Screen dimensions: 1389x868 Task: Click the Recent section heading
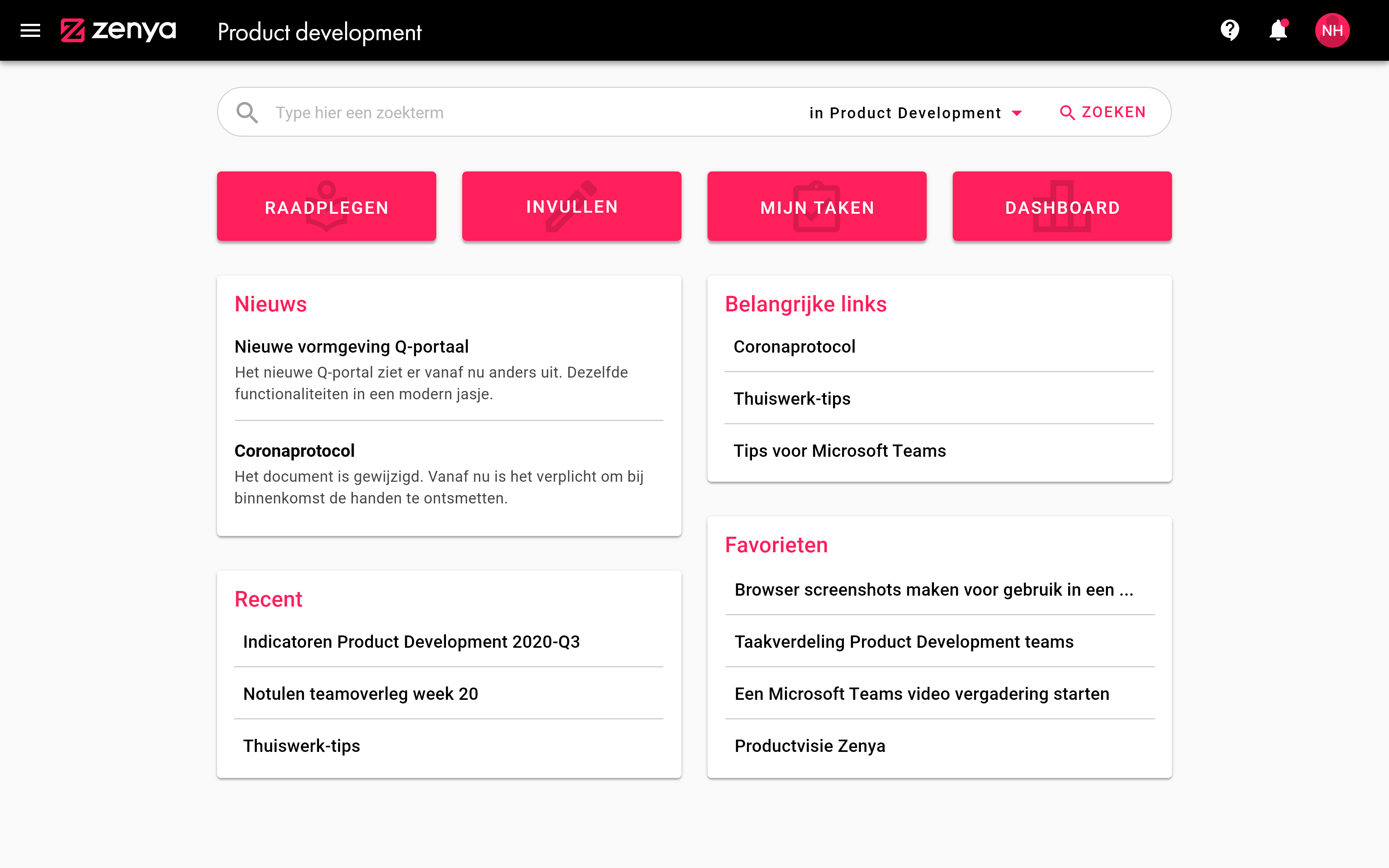click(268, 599)
